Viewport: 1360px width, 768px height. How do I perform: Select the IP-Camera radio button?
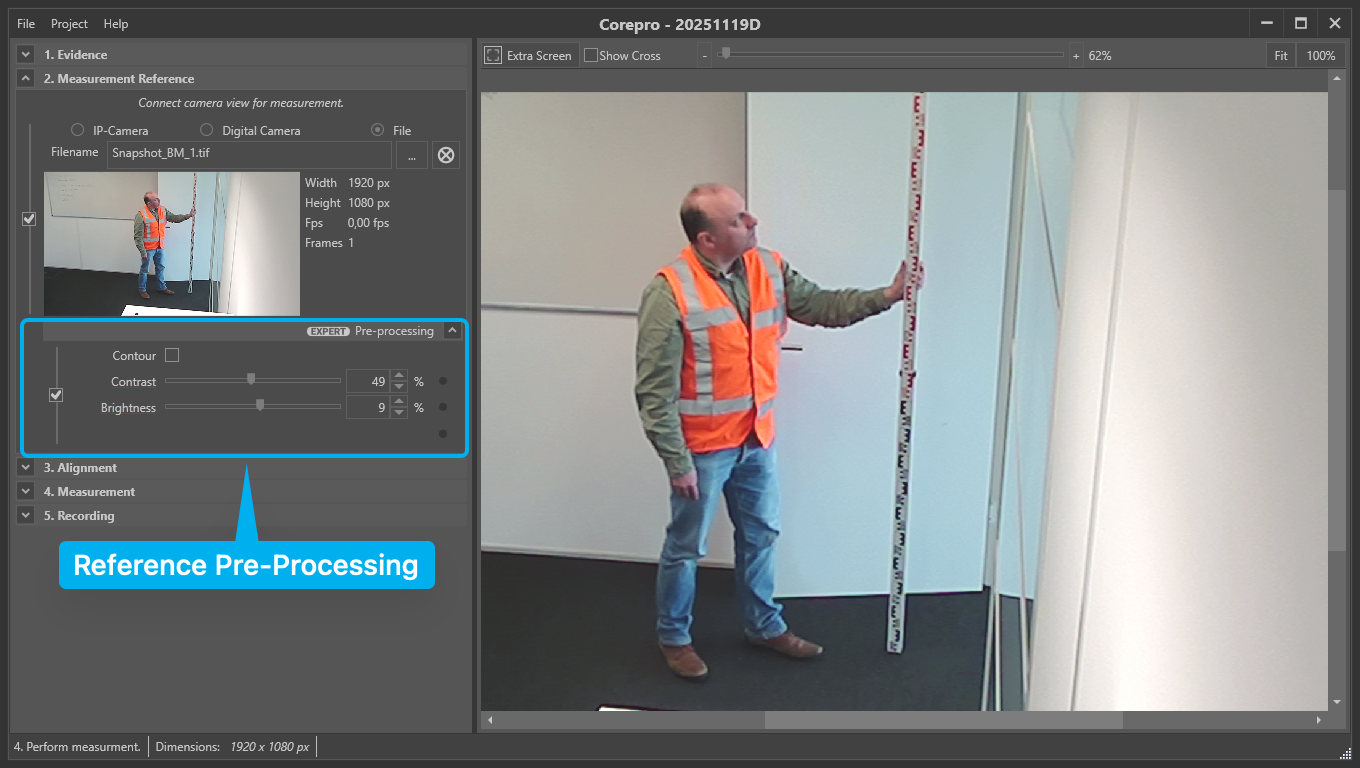77,130
